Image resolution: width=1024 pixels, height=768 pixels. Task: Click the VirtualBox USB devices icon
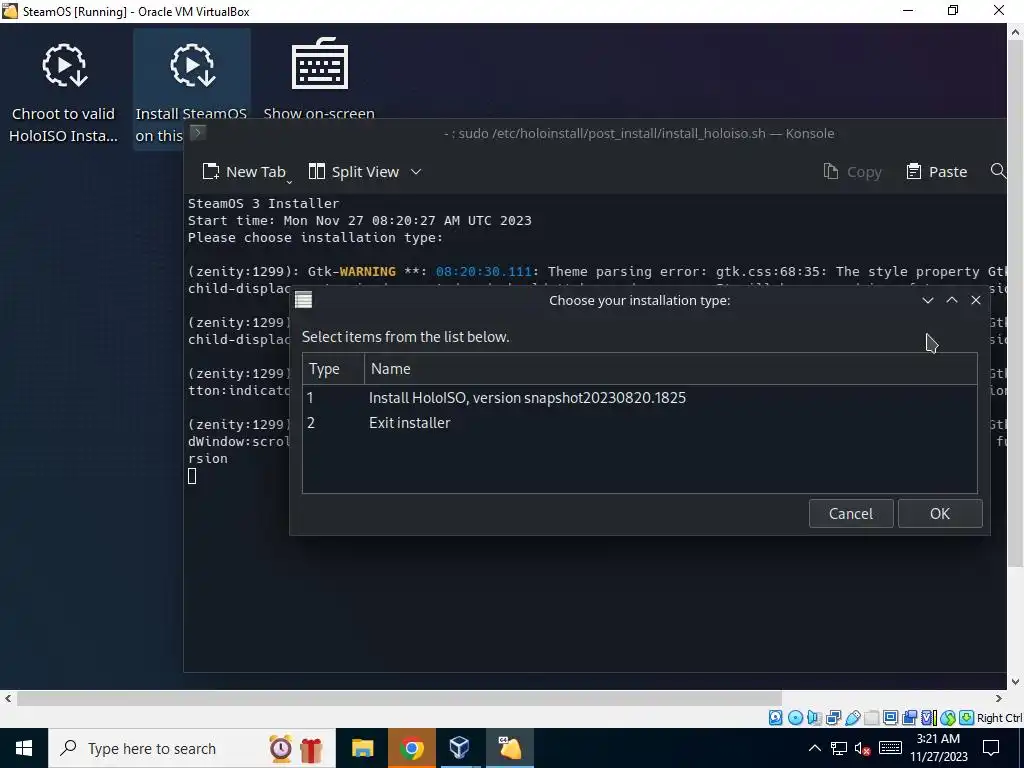[852, 718]
